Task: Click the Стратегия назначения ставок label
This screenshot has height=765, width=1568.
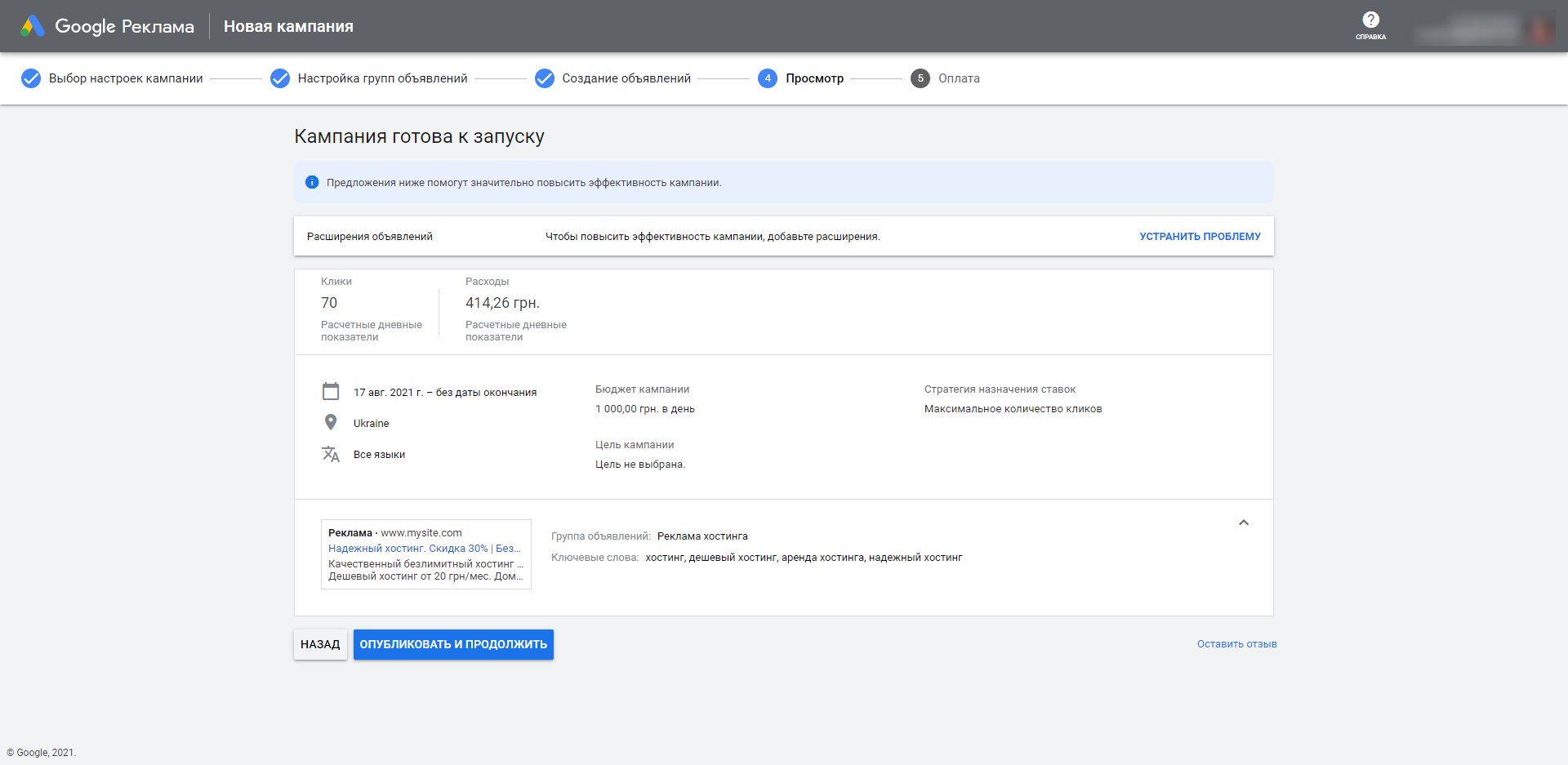Action: [1000, 389]
